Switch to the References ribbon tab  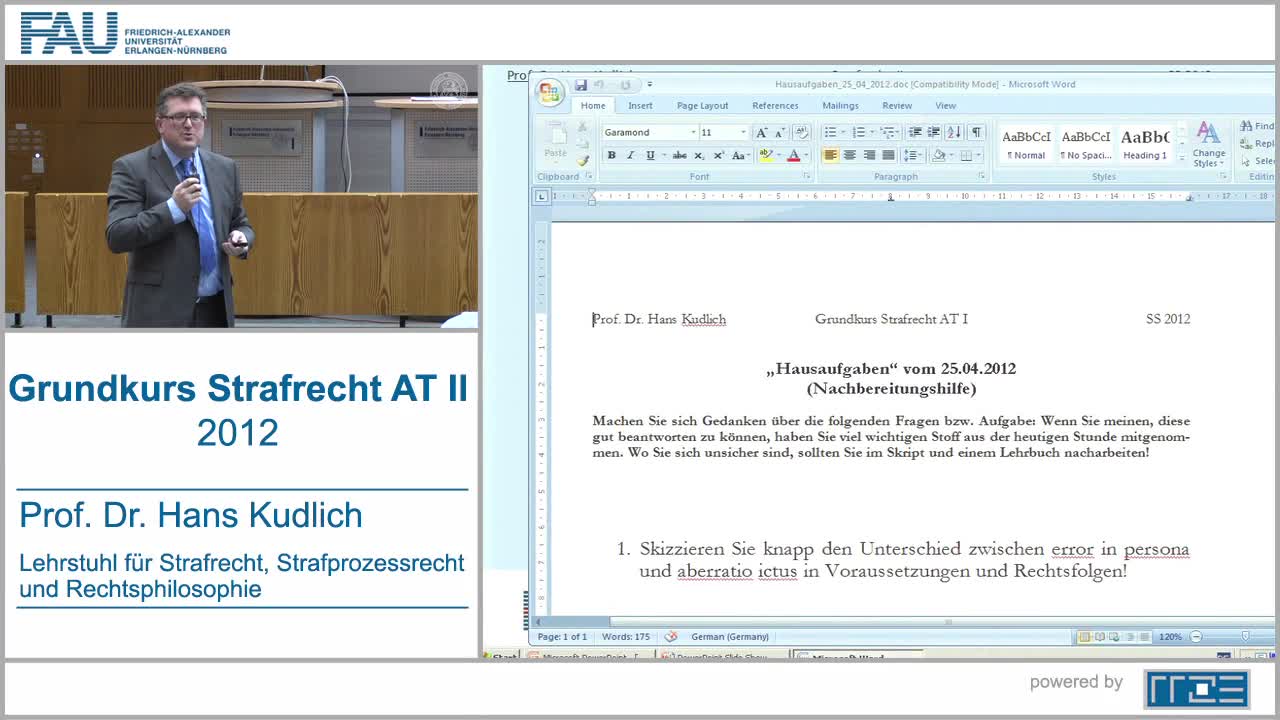[776, 105]
